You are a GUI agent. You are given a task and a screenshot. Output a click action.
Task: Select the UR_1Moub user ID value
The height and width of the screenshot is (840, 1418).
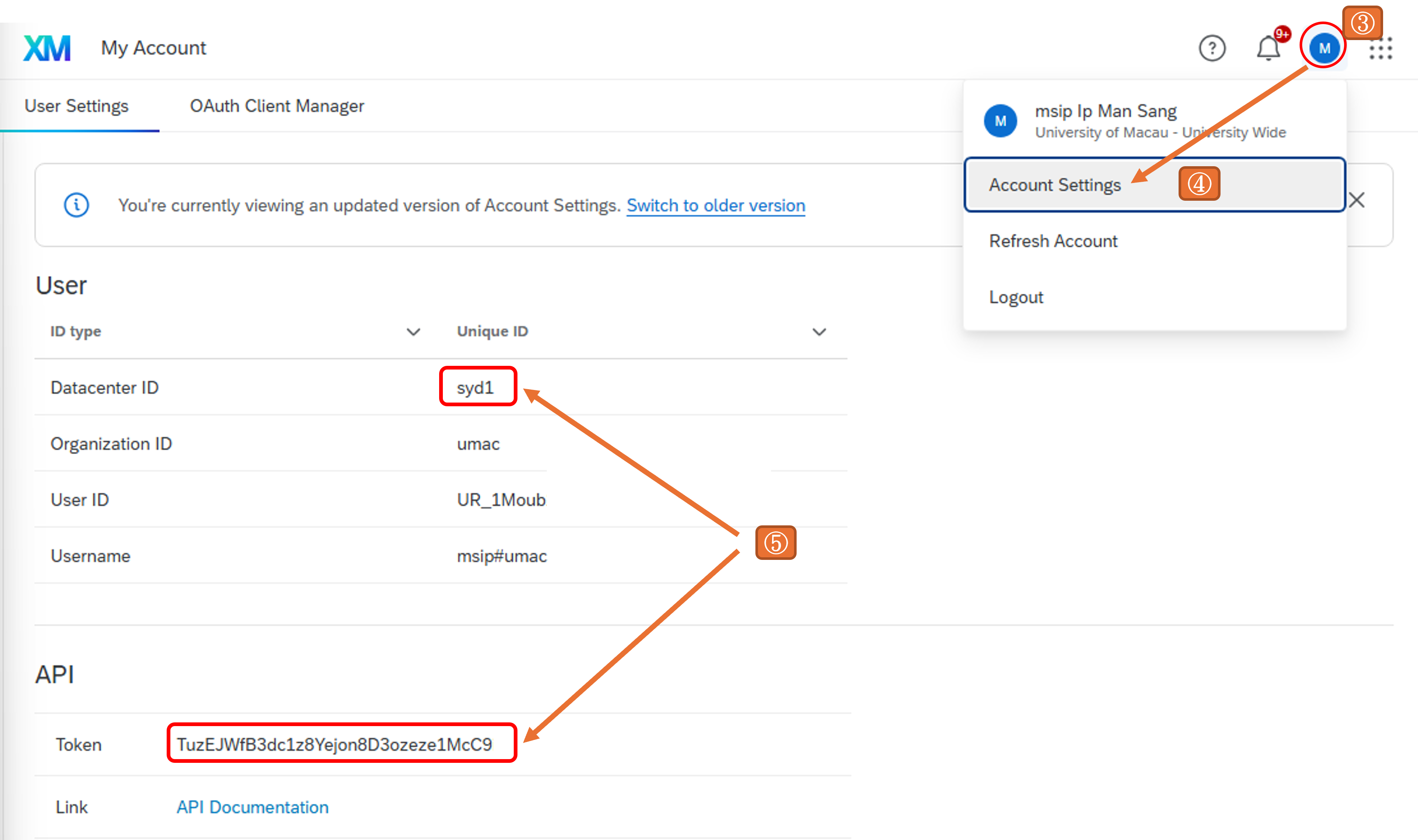501,500
